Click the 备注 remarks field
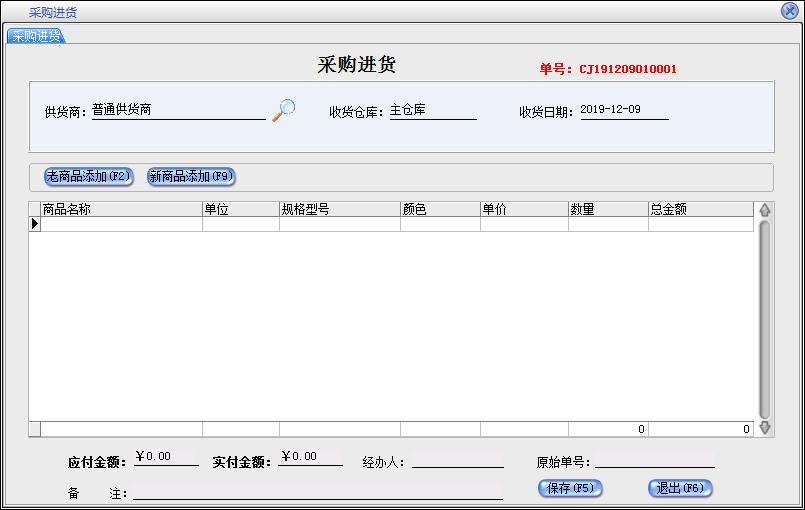805x510 pixels. tap(318, 492)
